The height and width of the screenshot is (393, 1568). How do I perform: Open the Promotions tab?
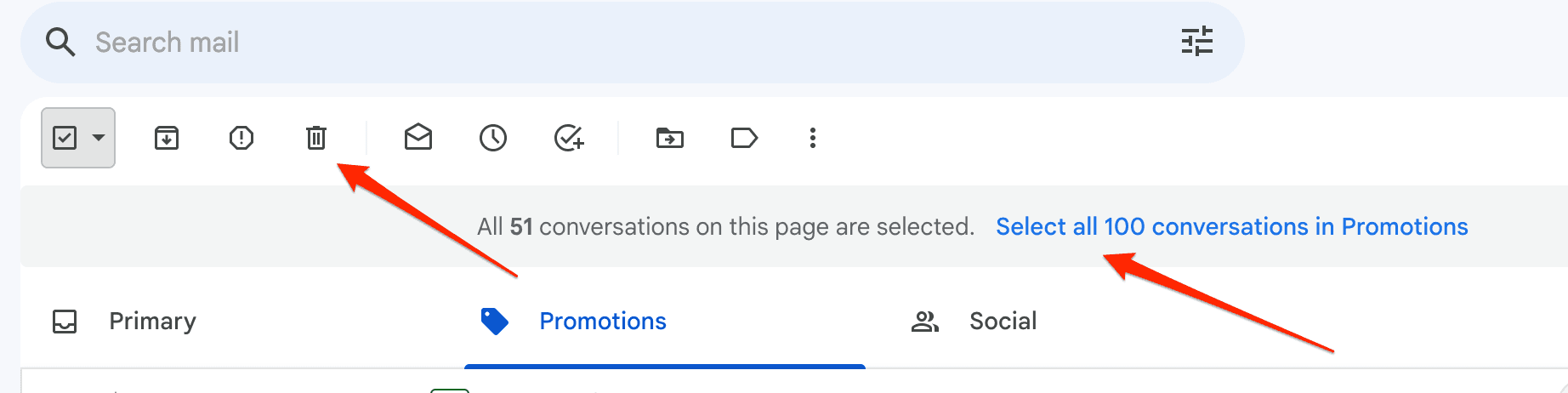[602, 322]
